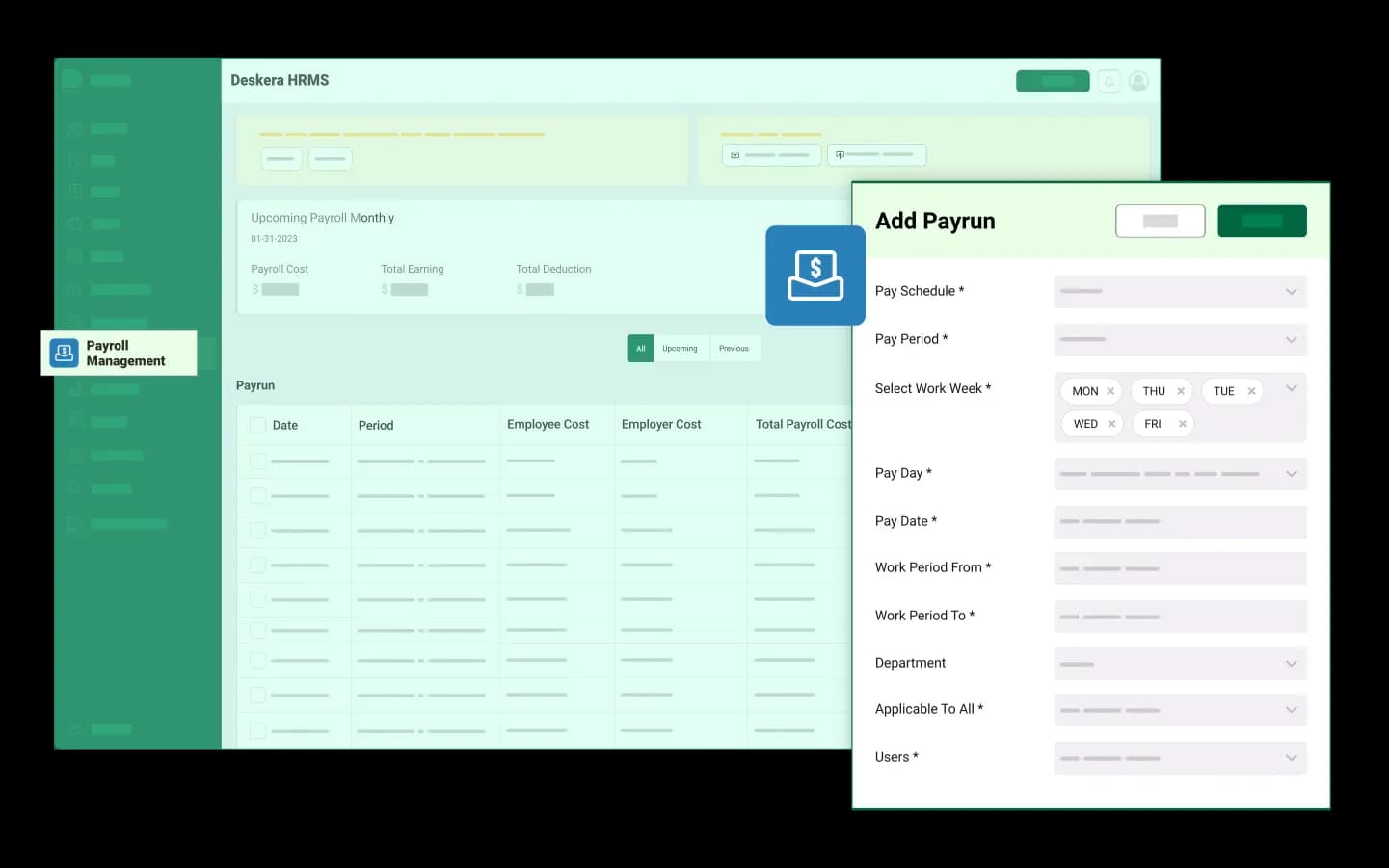
Task: Click the white outlined button in Add Payrun
Action: tap(1160, 221)
